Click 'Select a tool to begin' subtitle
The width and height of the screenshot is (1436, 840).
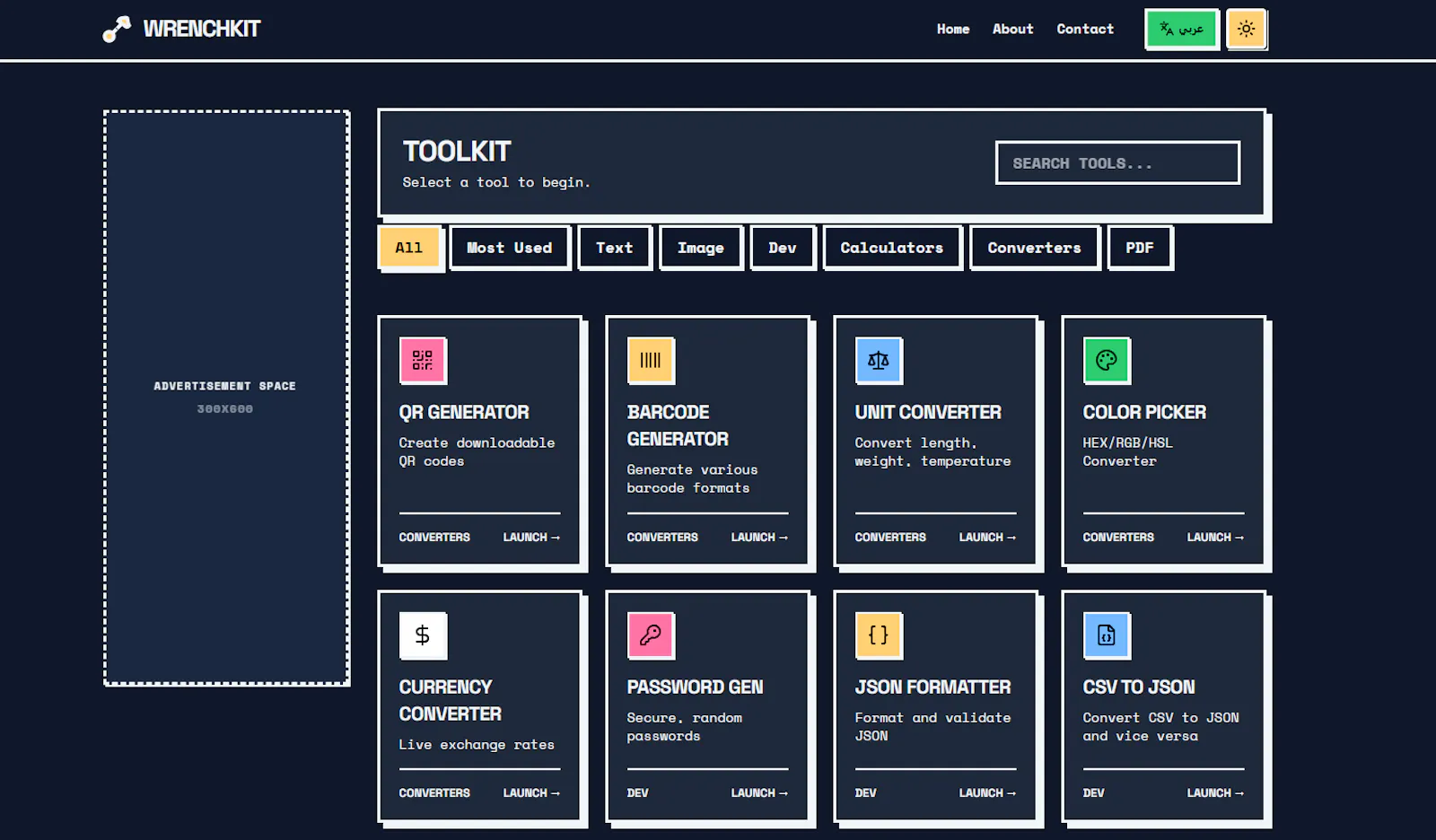(496, 182)
